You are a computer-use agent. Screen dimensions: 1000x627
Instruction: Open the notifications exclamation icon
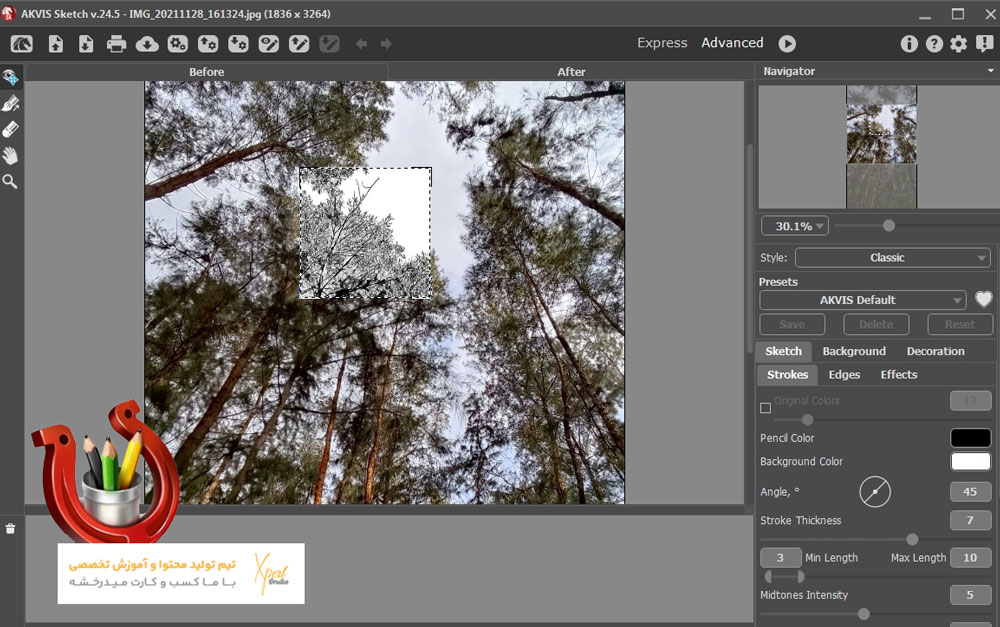pos(985,43)
